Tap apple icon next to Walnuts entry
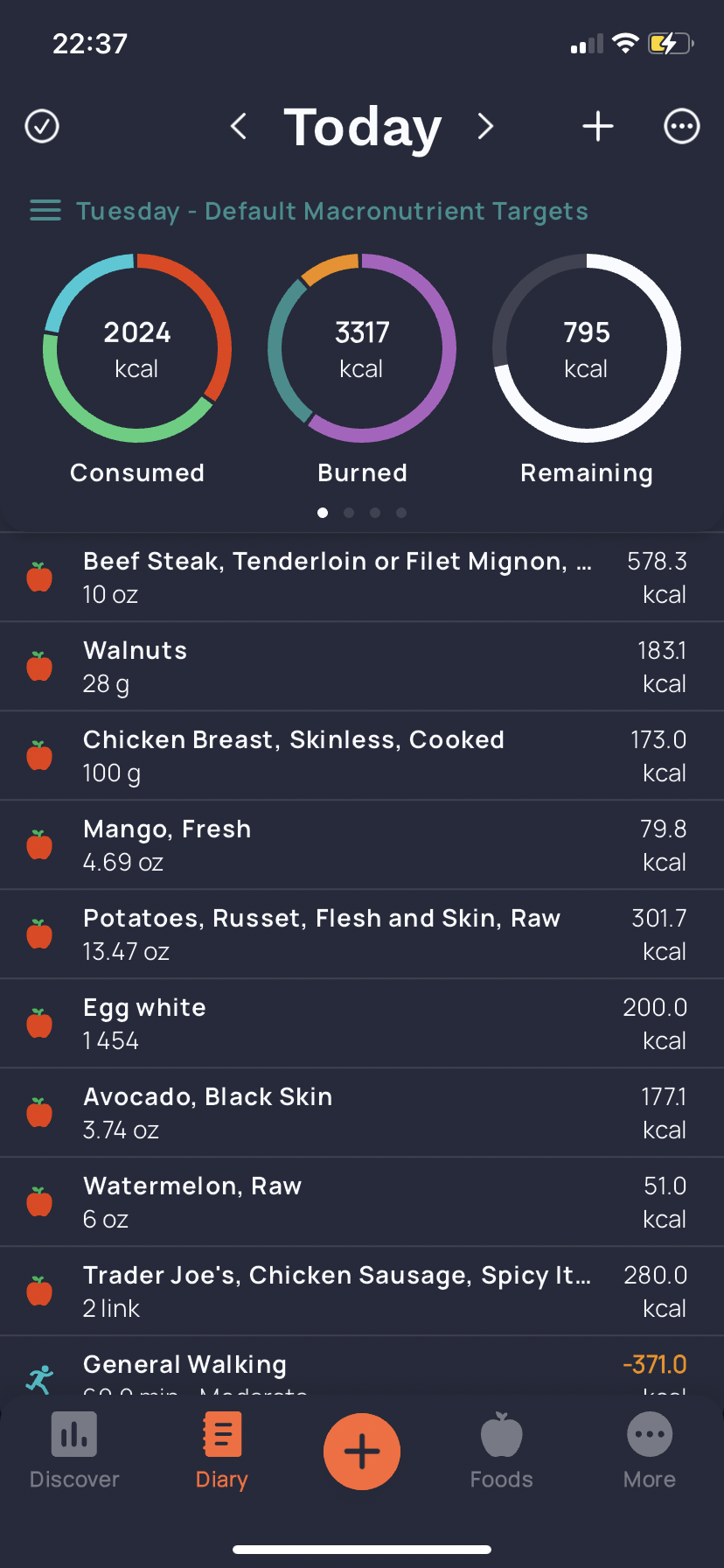The image size is (724, 1568). click(39, 667)
